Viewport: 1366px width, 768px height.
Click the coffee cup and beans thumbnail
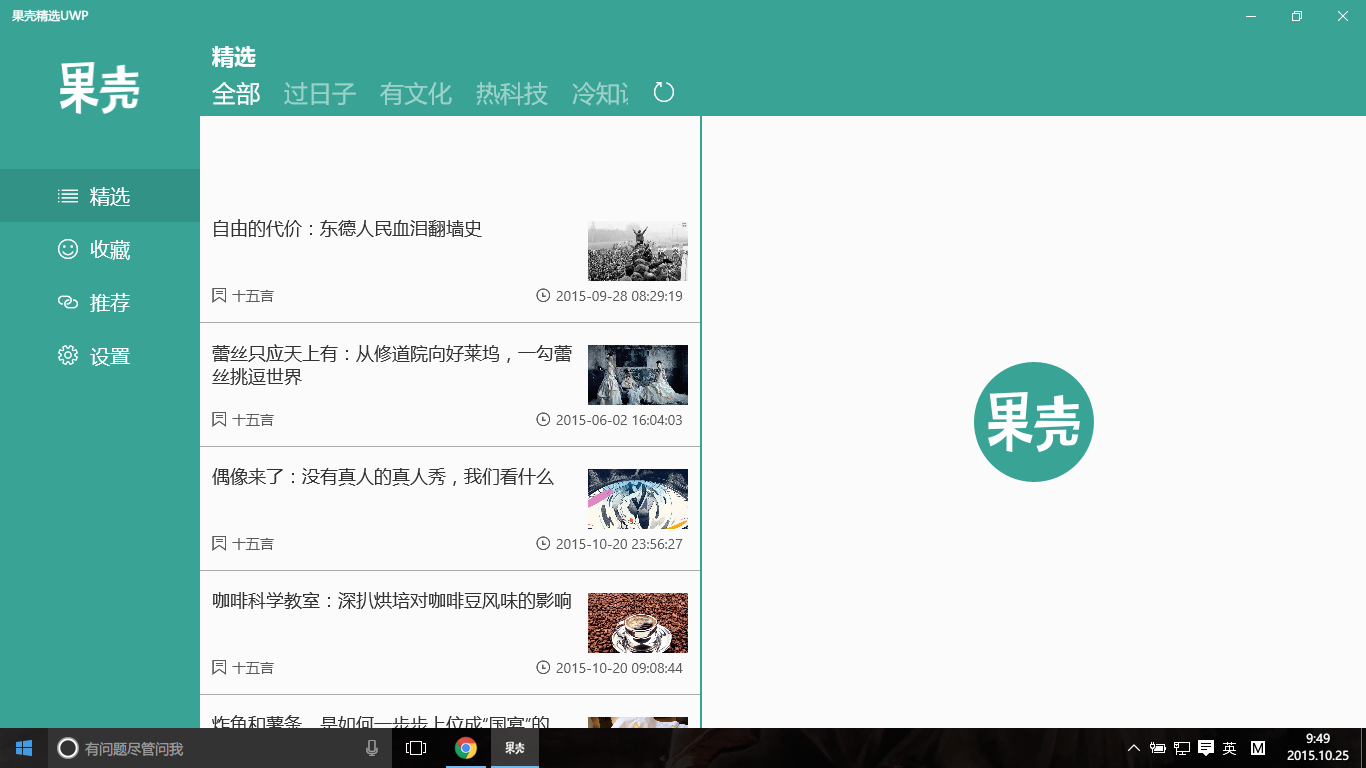click(638, 623)
